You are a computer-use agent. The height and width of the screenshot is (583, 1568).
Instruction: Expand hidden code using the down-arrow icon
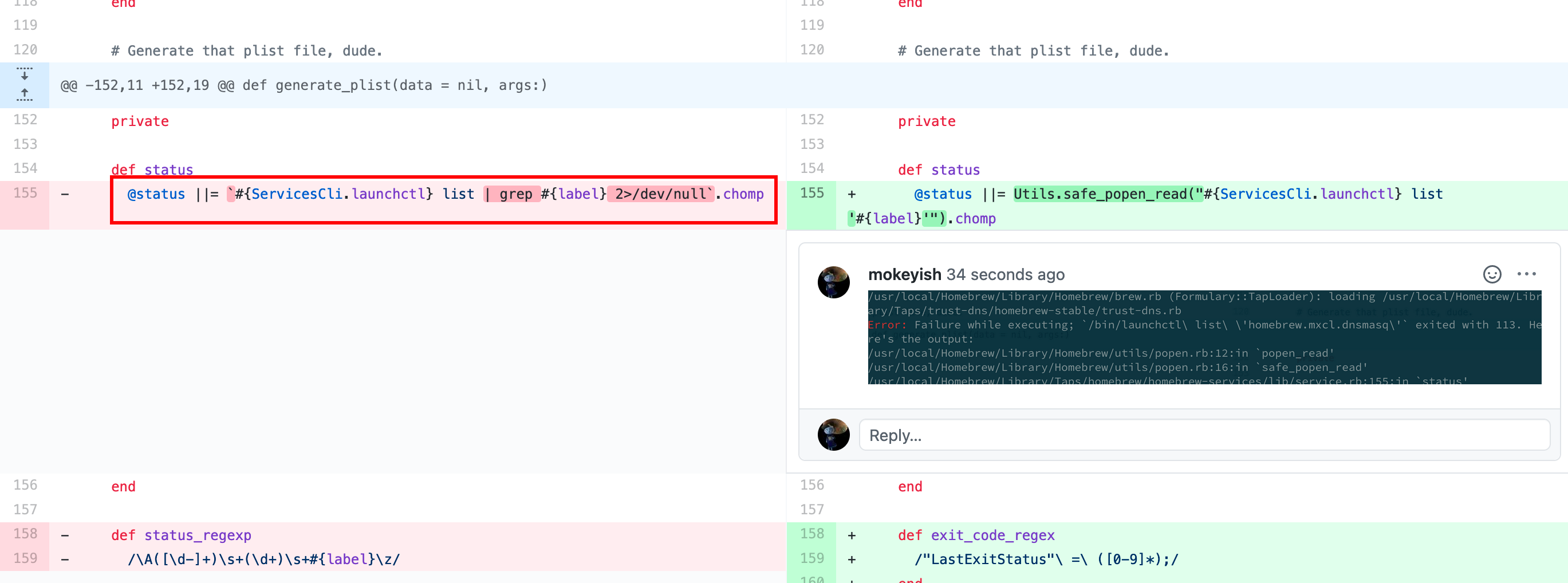point(25,75)
